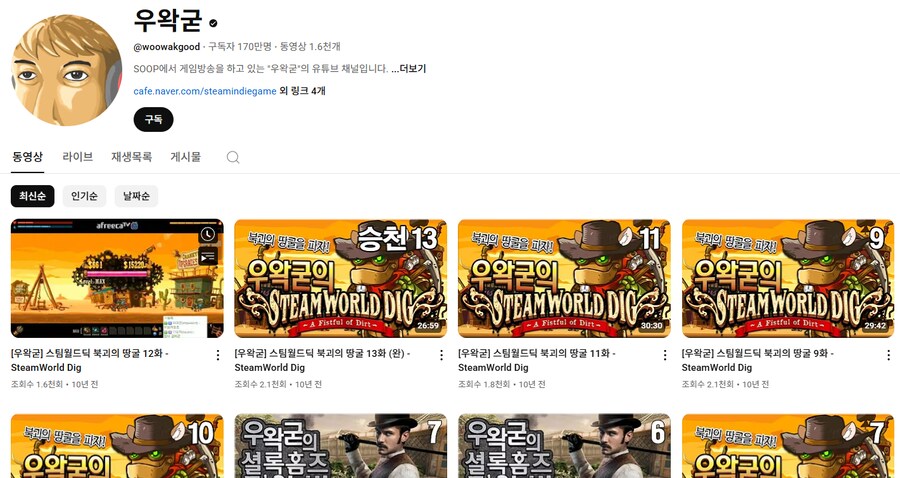Click the 우왁굳 channel avatar image
The image size is (900, 478).
point(67,70)
